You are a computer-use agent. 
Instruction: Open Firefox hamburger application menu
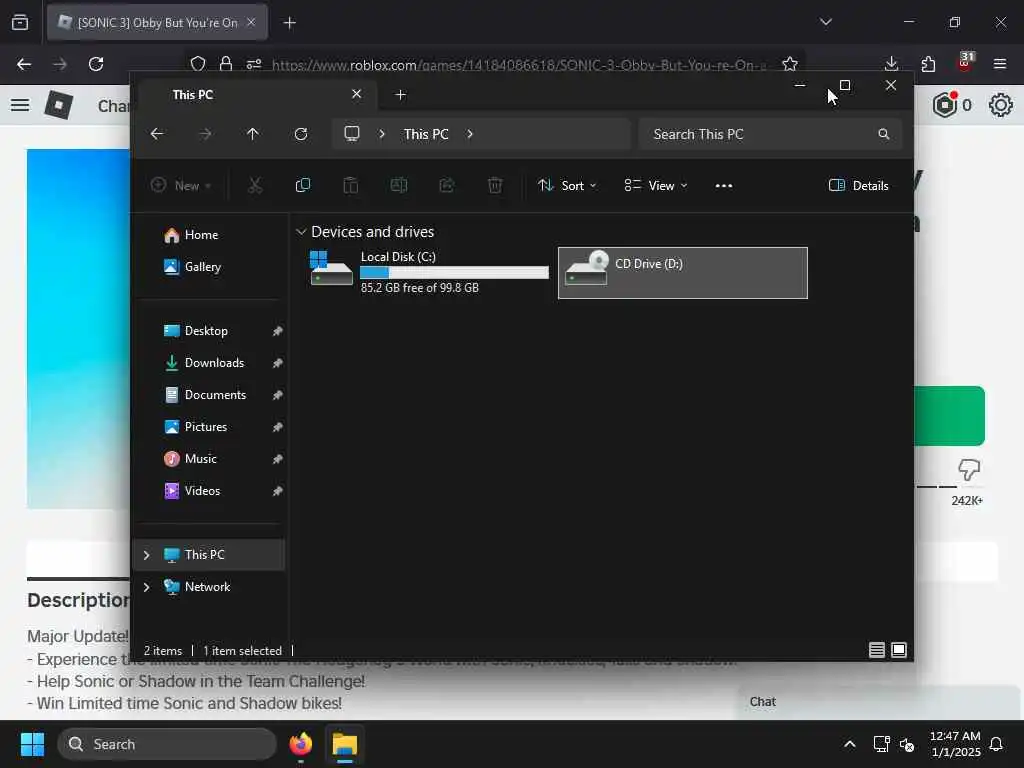tap(1000, 64)
